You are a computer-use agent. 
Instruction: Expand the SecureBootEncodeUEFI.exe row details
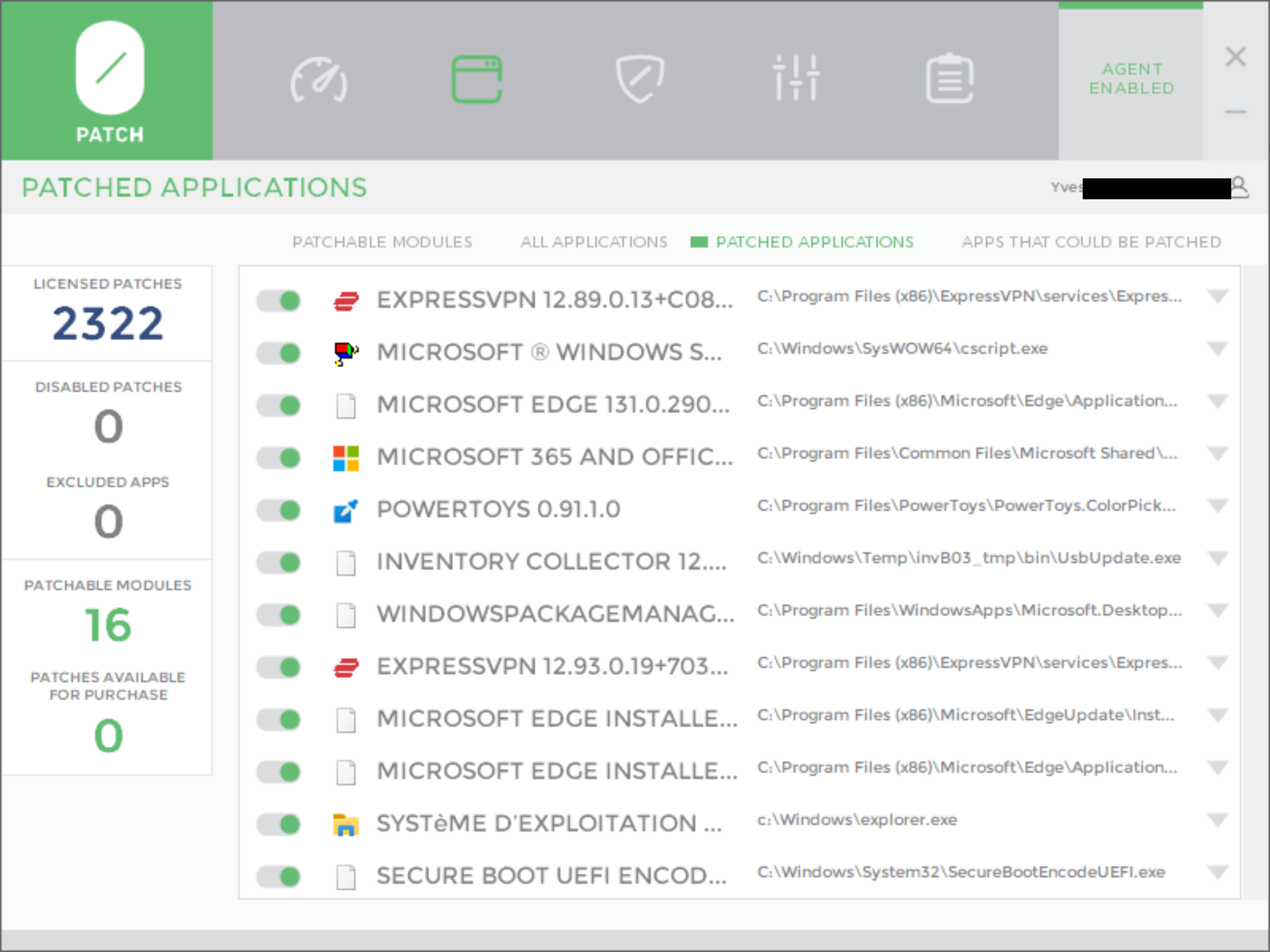(x=1217, y=873)
